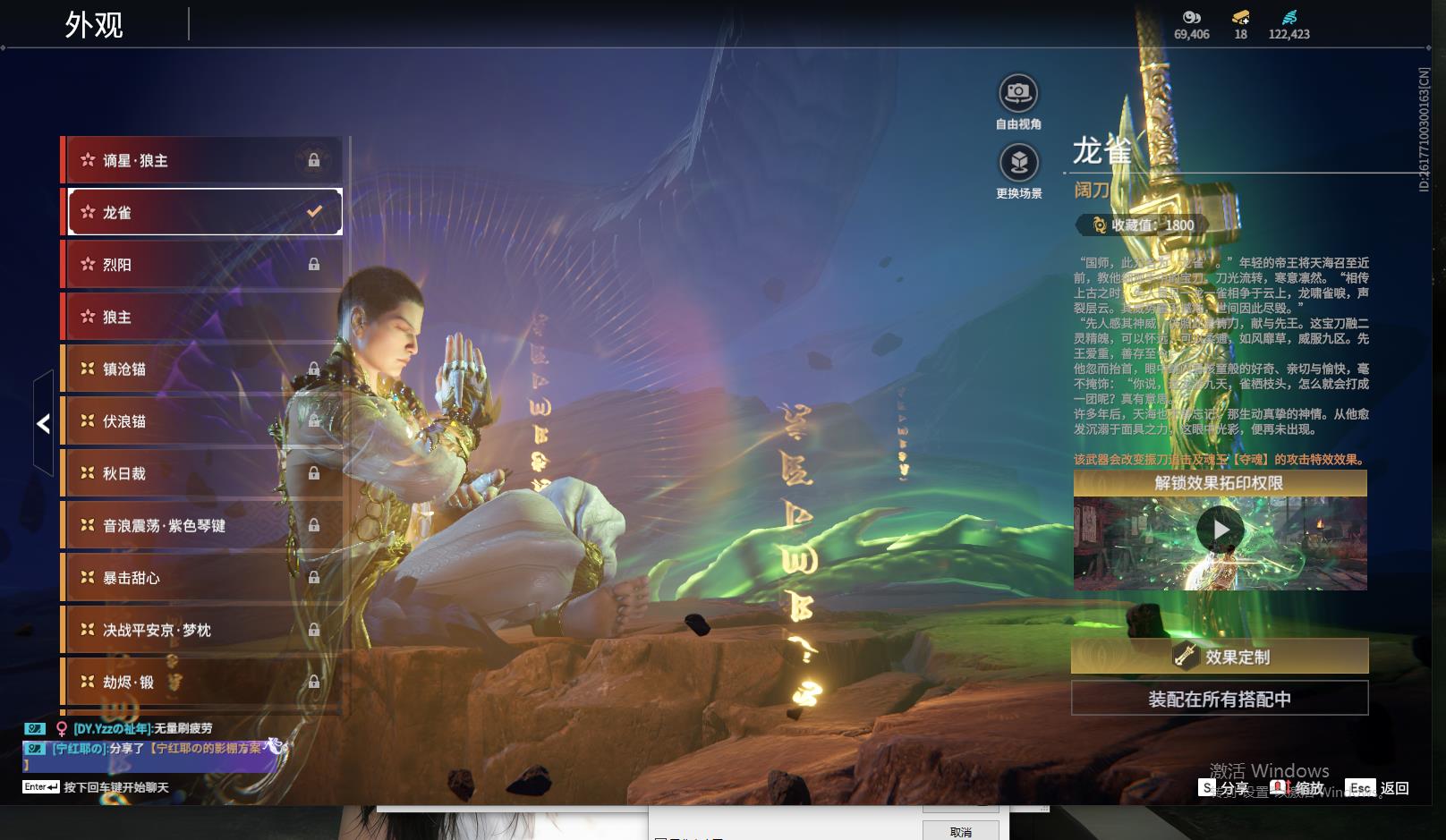Select the 烈阳 skin row

coord(201,264)
